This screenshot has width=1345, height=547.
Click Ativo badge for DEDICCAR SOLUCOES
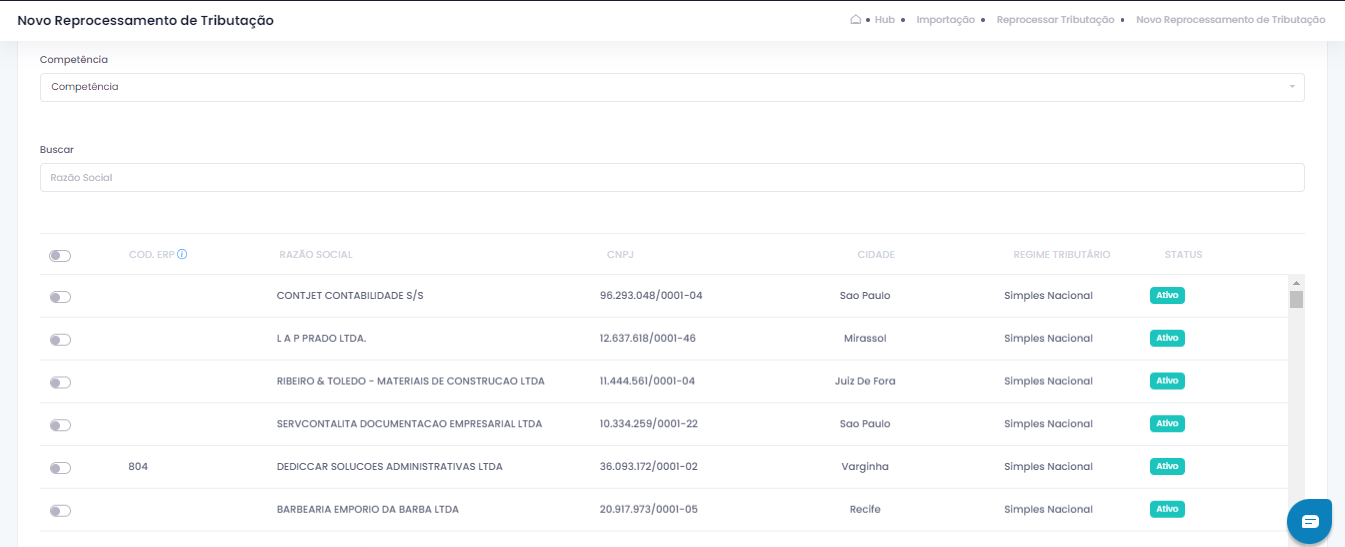click(x=1167, y=467)
